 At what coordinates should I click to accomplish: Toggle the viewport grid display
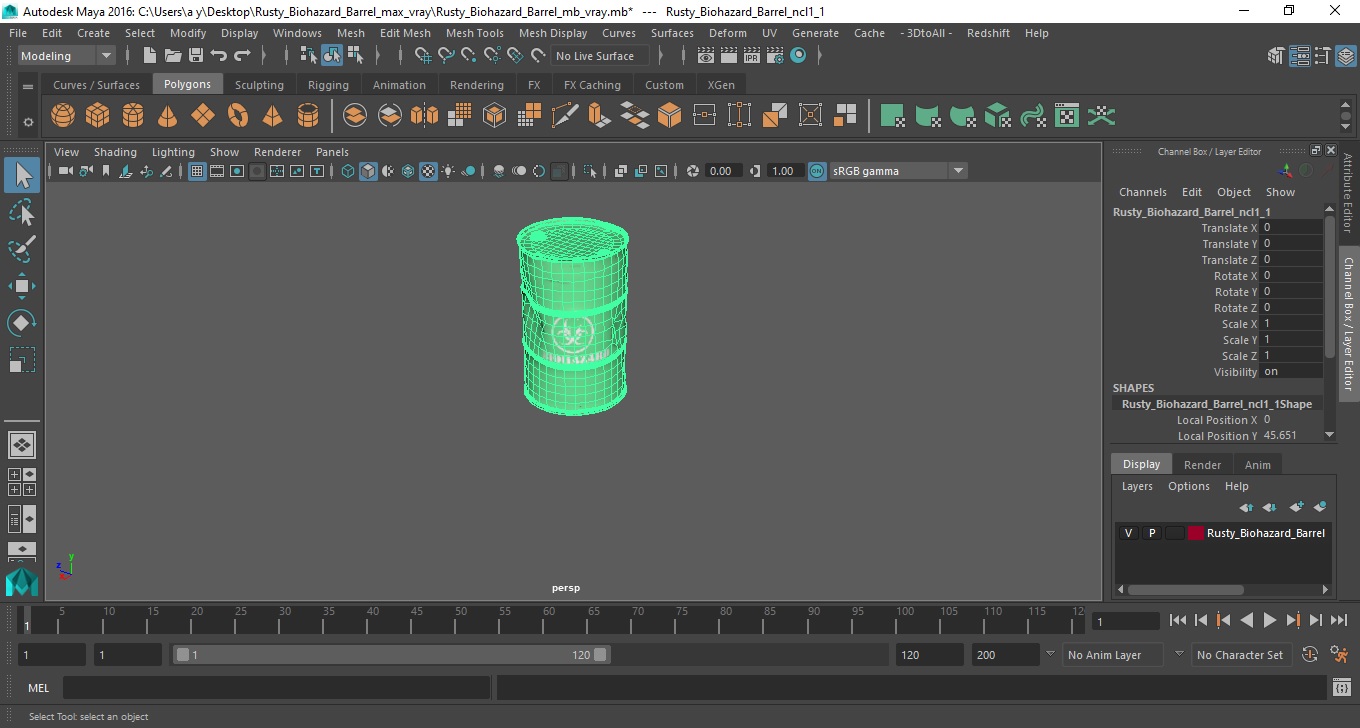[197, 171]
